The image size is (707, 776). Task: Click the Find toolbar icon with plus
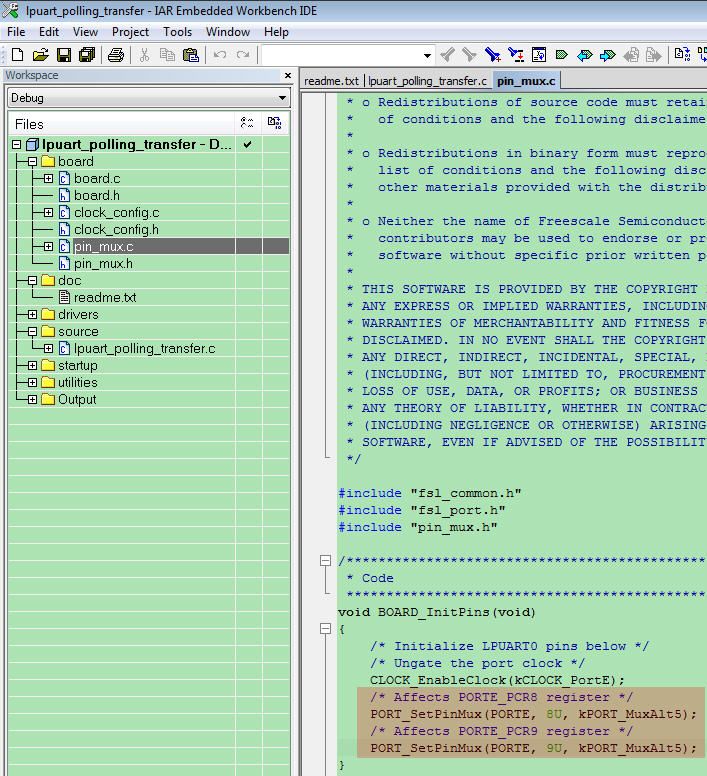[493, 54]
